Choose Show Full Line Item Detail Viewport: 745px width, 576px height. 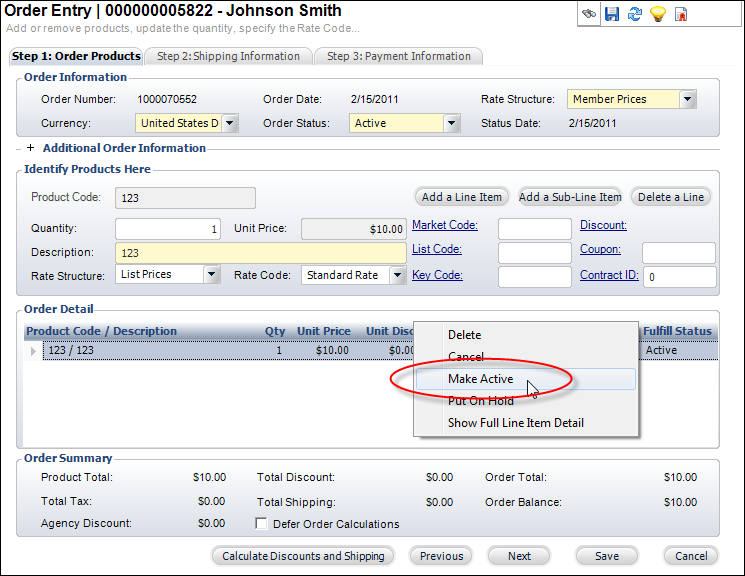click(515, 423)
